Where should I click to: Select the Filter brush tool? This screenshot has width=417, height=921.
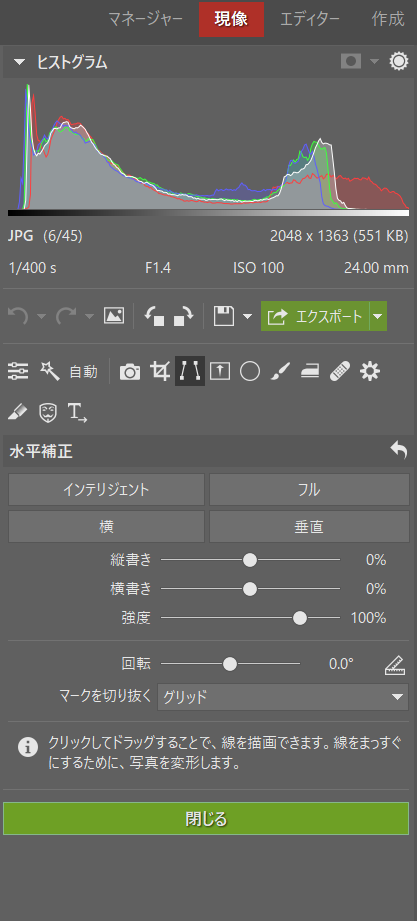280,371
